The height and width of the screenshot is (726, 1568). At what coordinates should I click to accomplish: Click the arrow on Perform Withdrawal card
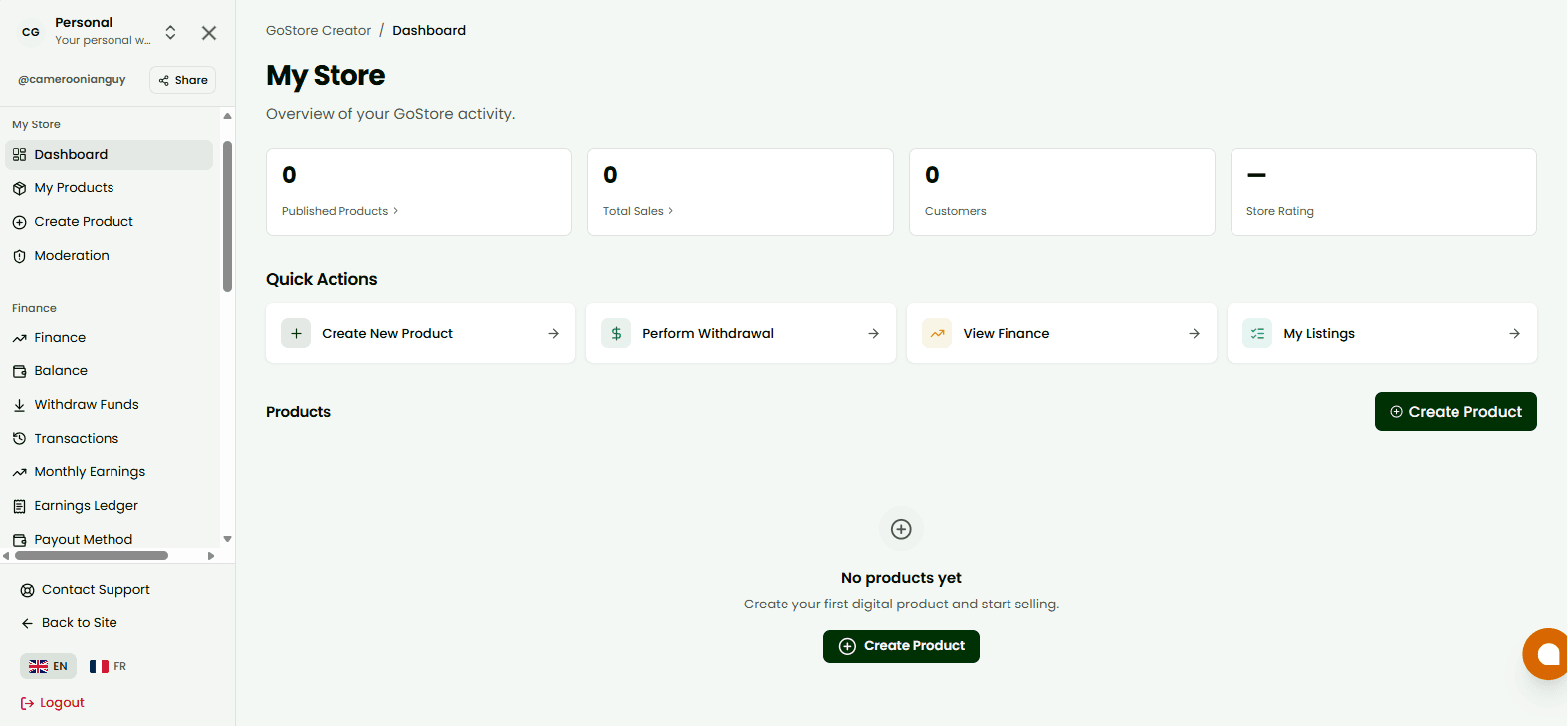[x=874, y=333]
